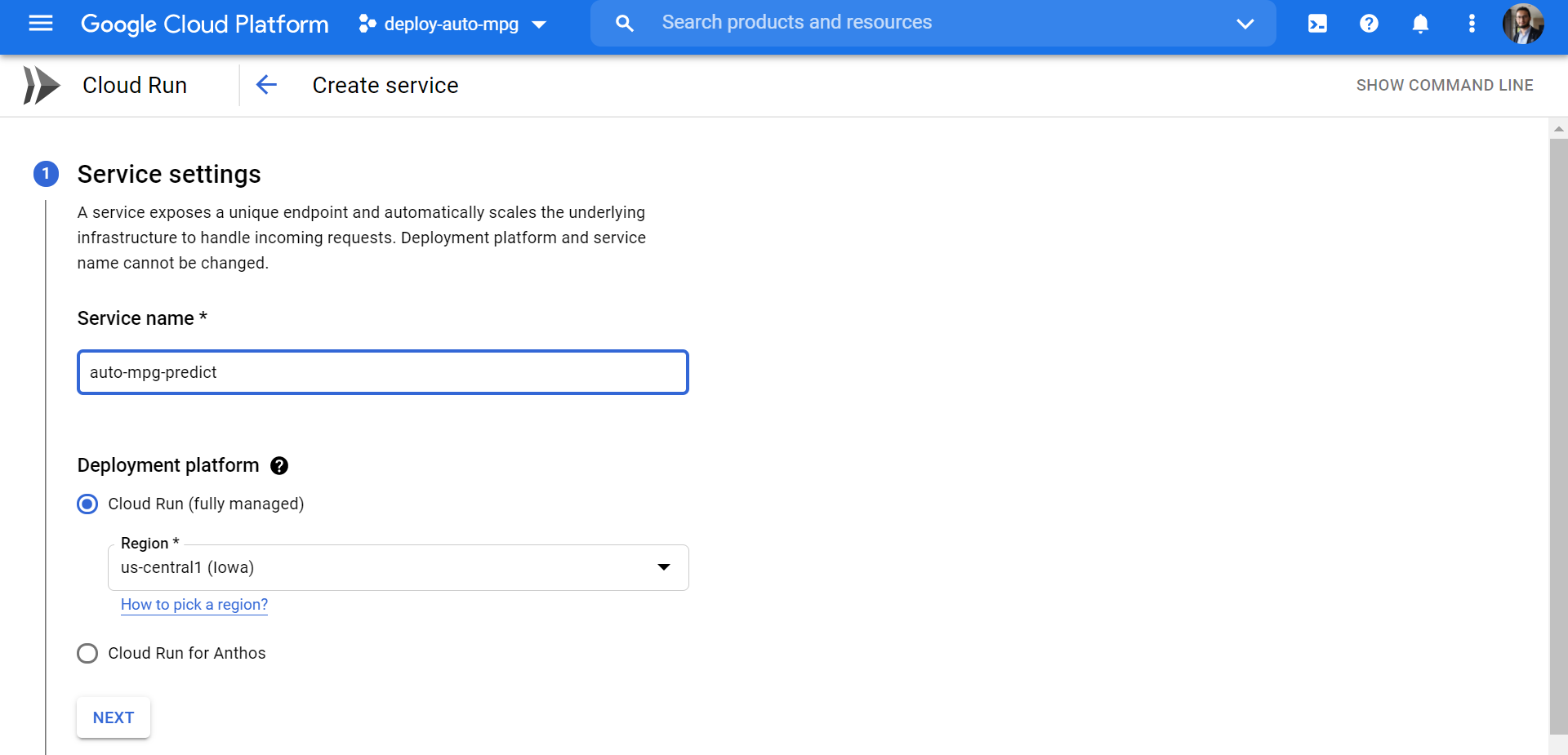
Task: Click the scrollbar up arrow
Action: (1558, 128)
